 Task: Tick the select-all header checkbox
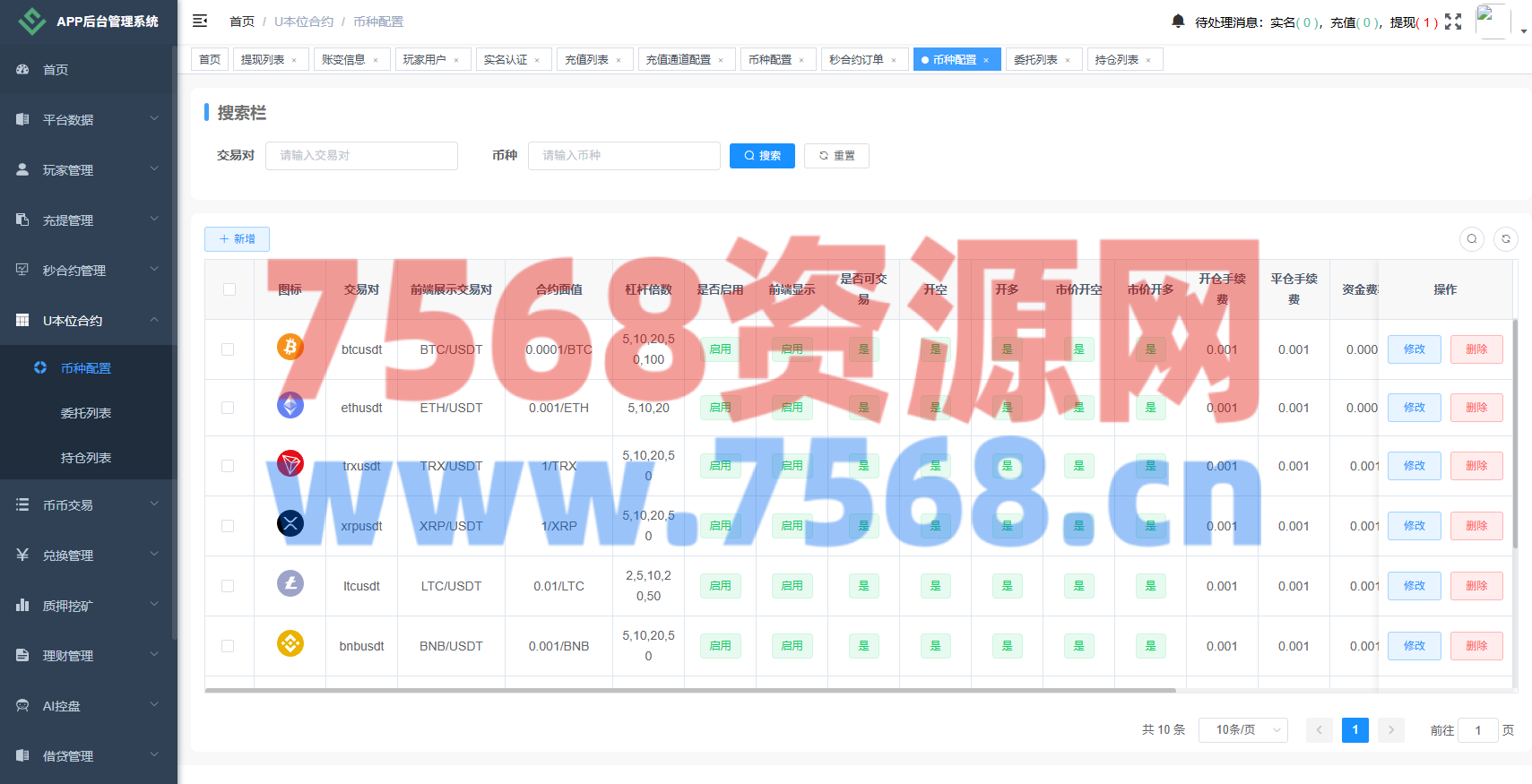tap(229, 289)
